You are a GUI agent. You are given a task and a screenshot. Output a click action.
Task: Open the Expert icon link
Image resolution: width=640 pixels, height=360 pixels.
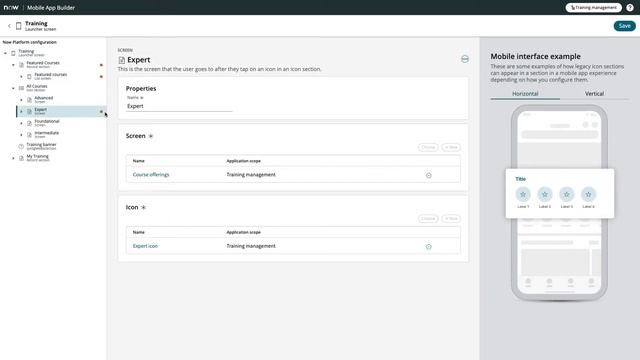point(145,246)
